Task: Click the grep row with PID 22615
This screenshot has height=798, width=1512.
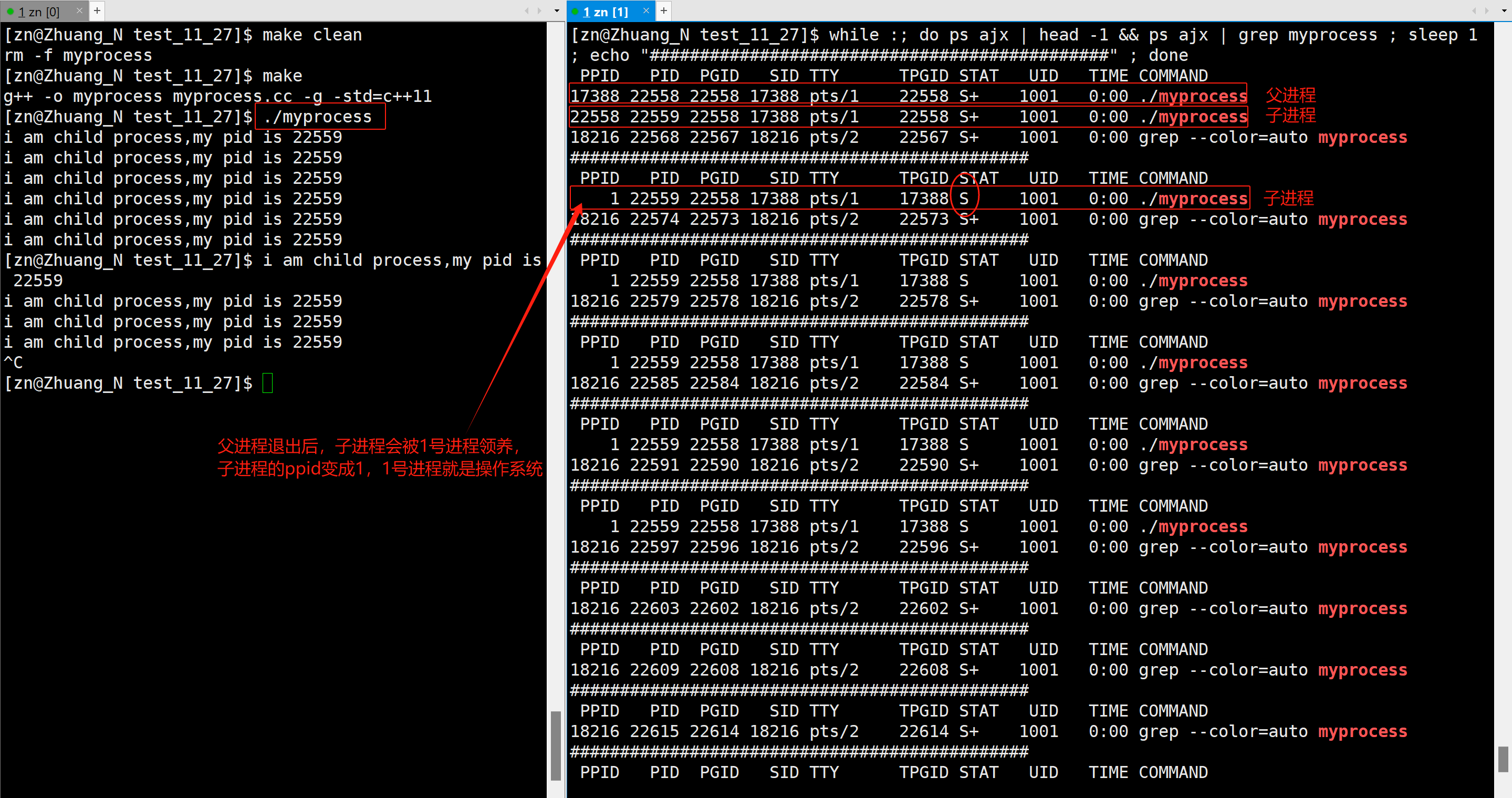Action: (x=989, y=731)
